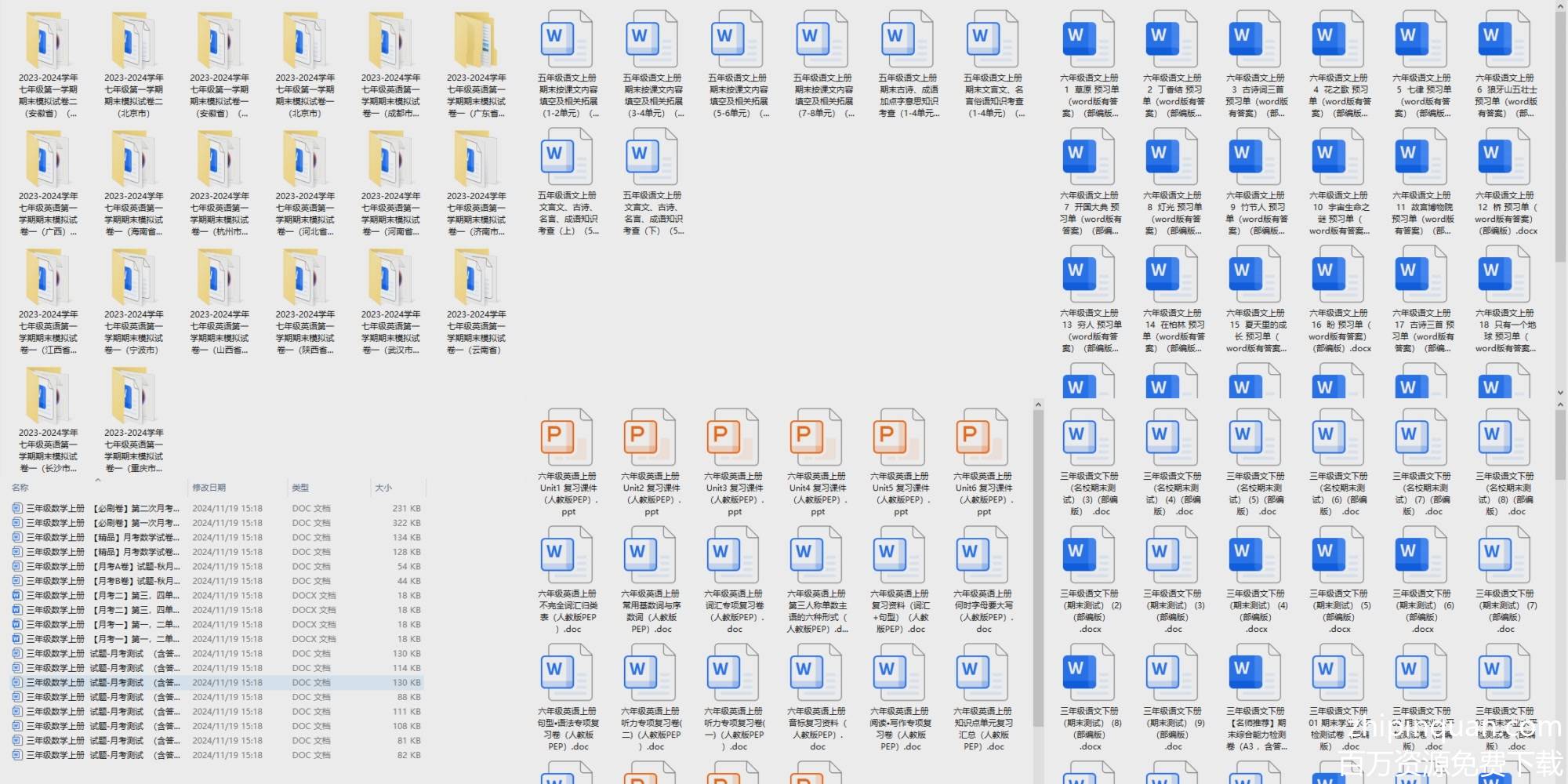Select the row sized 111 KB

(217, 711)
